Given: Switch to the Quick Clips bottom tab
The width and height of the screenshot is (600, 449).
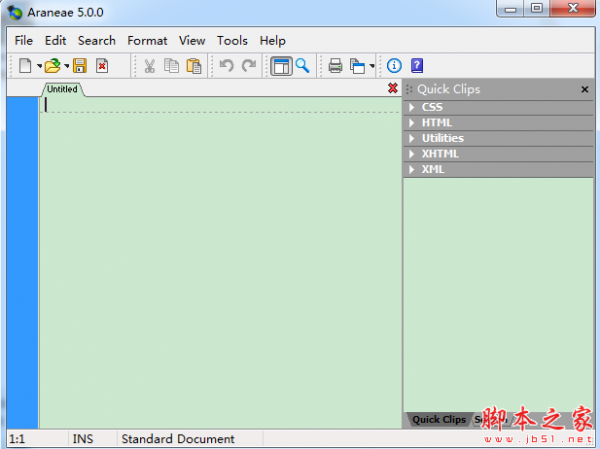Looking at the screenshot, I should (x=439, y=420).
